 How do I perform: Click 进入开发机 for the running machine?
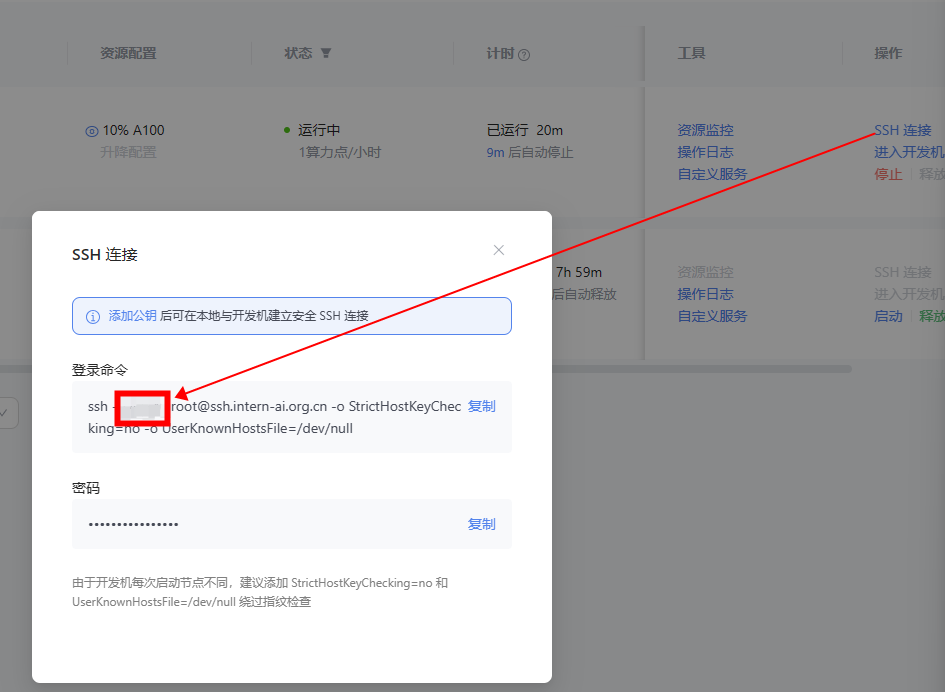point(909,152)
